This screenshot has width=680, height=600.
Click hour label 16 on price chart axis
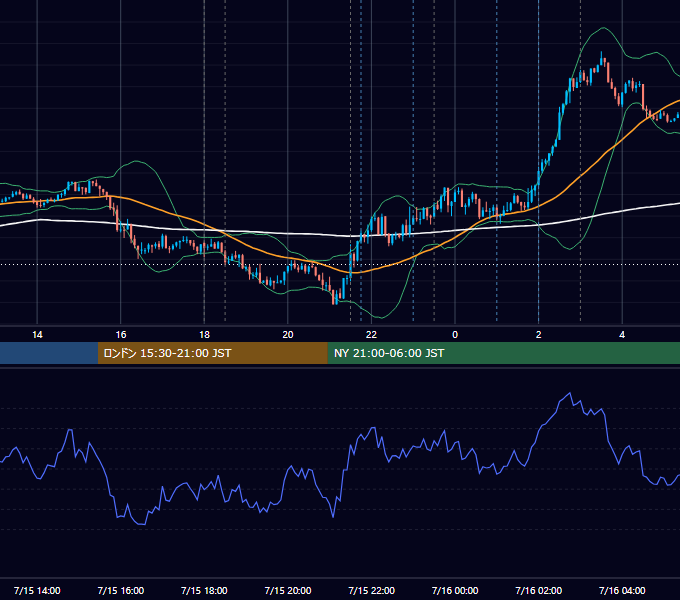click(x=121, y=335)
